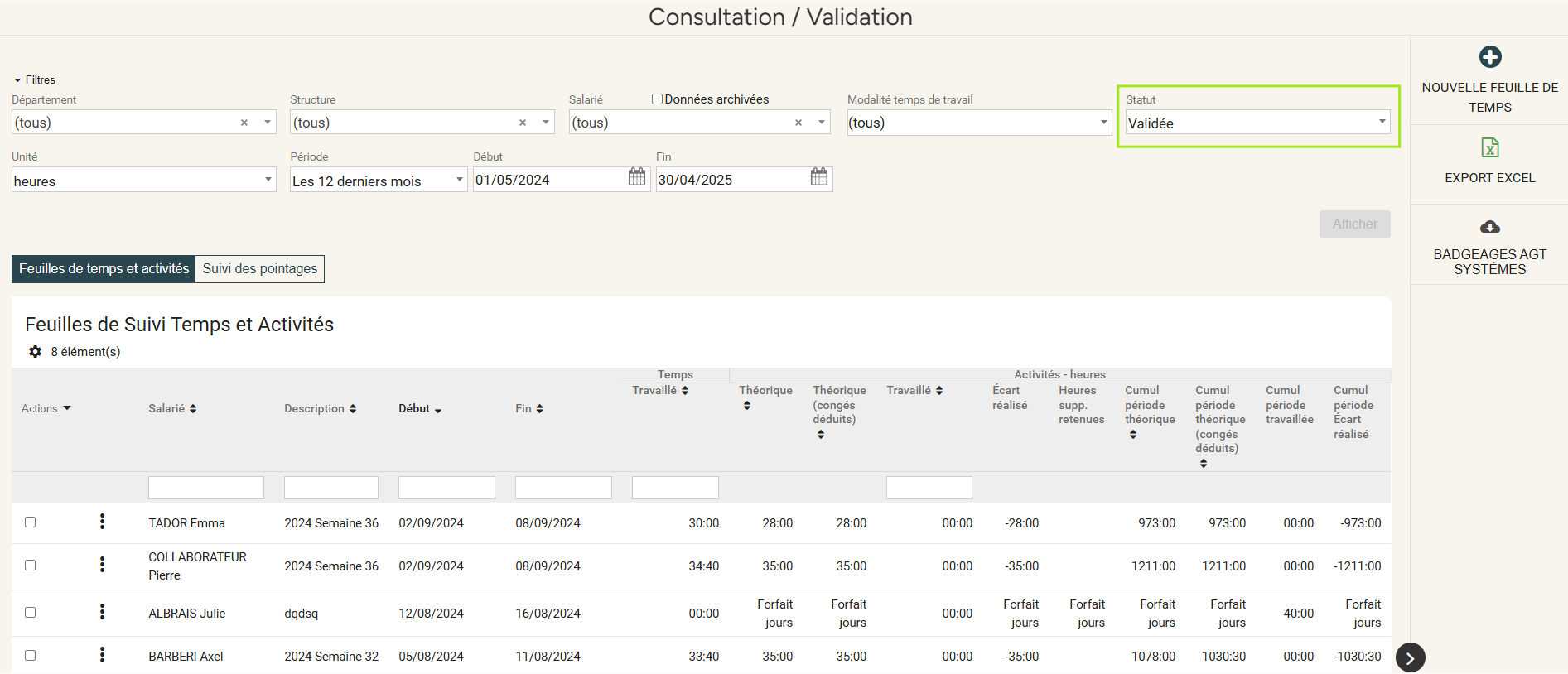Select the ALBRAIS Julie row checkbox

pyautogui.click(x=31, y=613)
